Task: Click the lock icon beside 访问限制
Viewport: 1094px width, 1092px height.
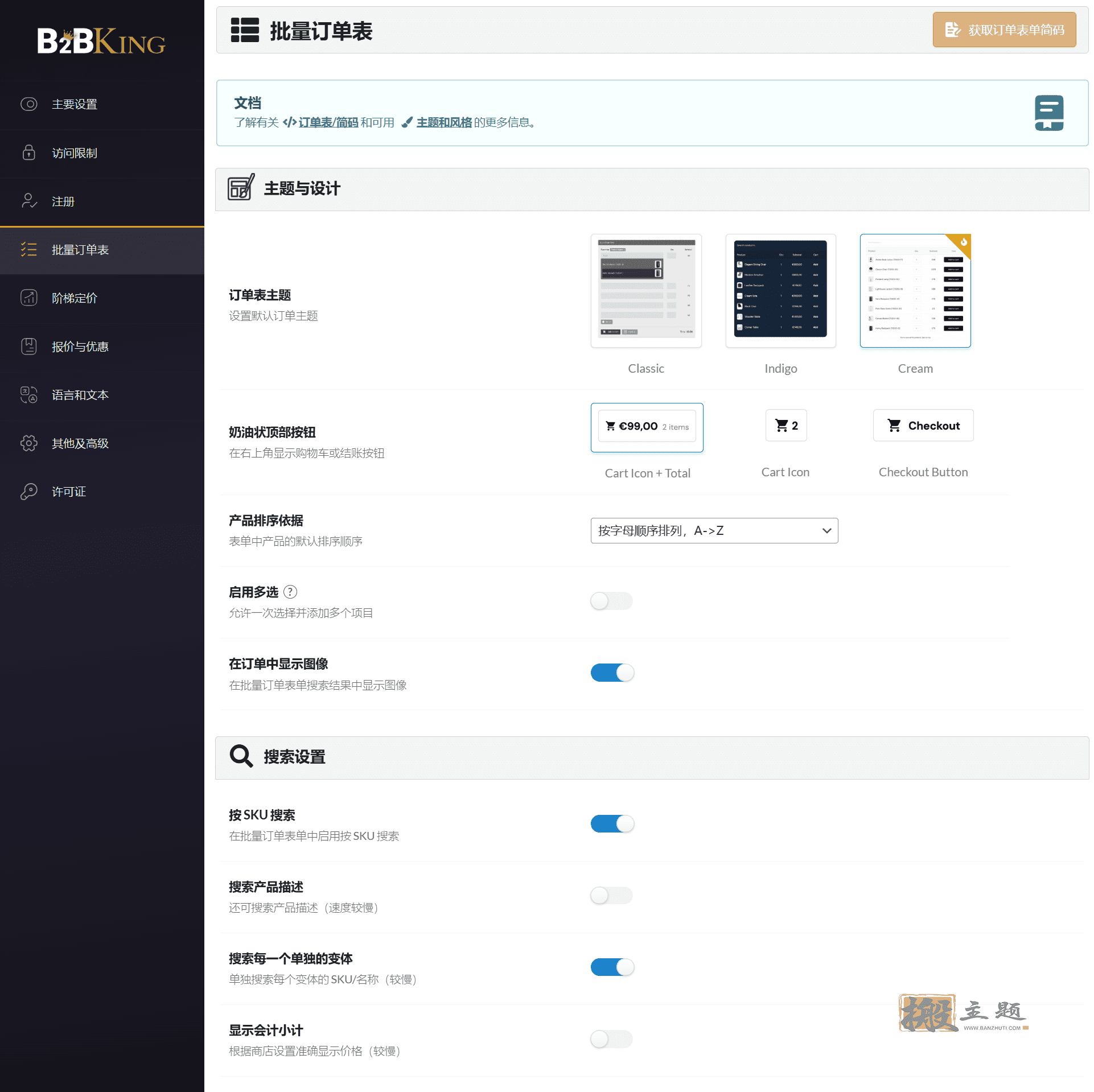Action: pos(29,153)
